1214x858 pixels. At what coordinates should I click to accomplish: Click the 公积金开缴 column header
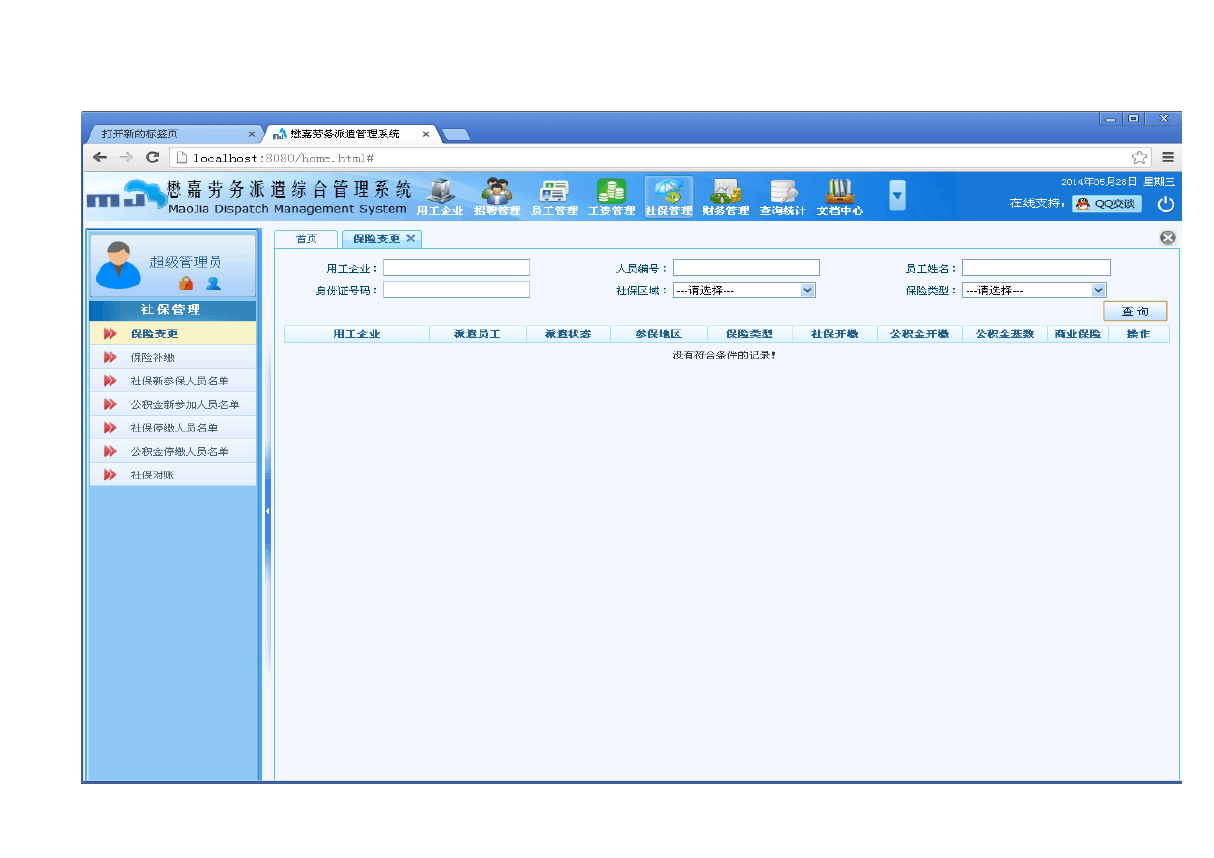click(x=920, y=334)
